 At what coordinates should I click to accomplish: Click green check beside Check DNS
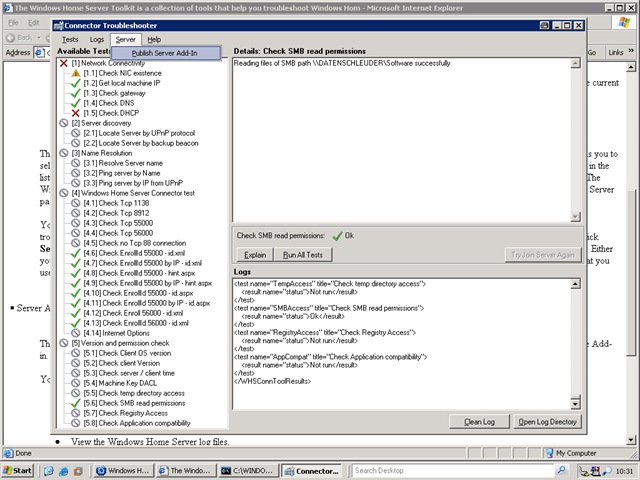(76, 103)
